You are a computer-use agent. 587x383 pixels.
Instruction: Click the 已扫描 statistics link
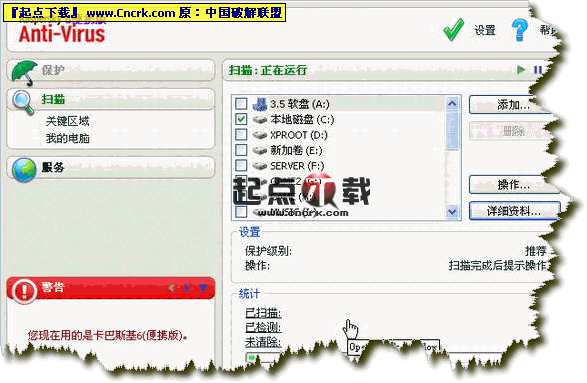[263, 313]
